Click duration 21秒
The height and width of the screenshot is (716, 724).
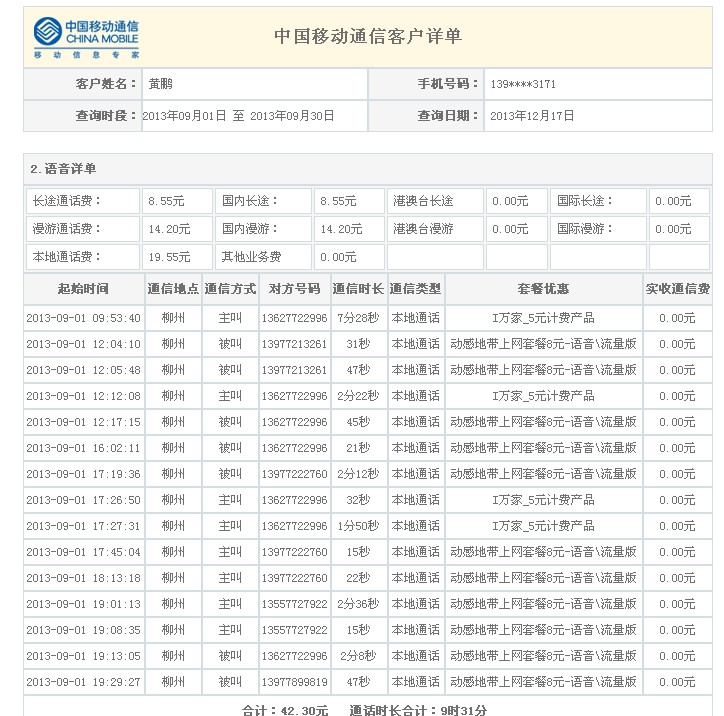coord(358,448)
